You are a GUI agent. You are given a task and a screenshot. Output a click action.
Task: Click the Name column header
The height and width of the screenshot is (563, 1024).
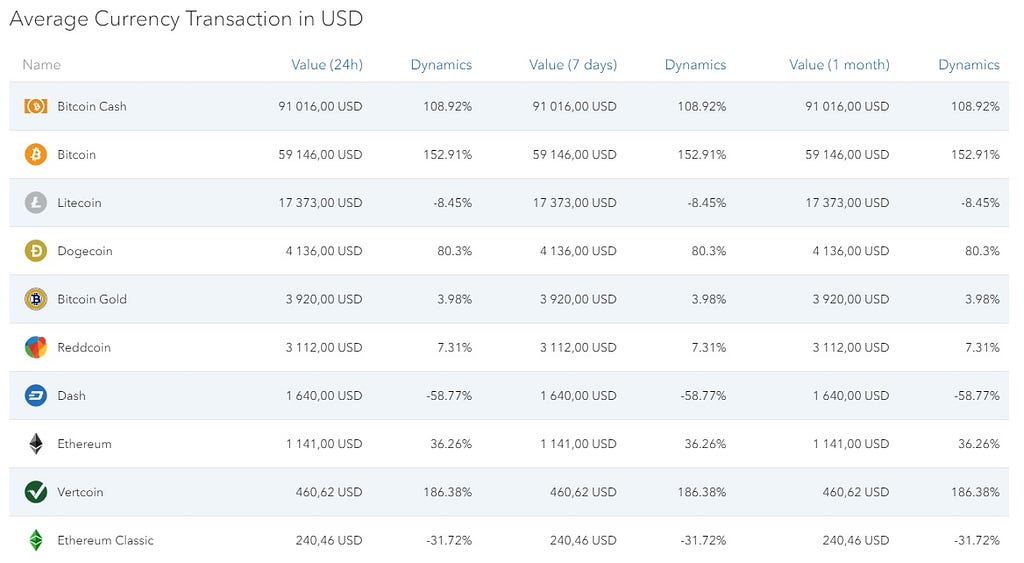click(41, 65)
